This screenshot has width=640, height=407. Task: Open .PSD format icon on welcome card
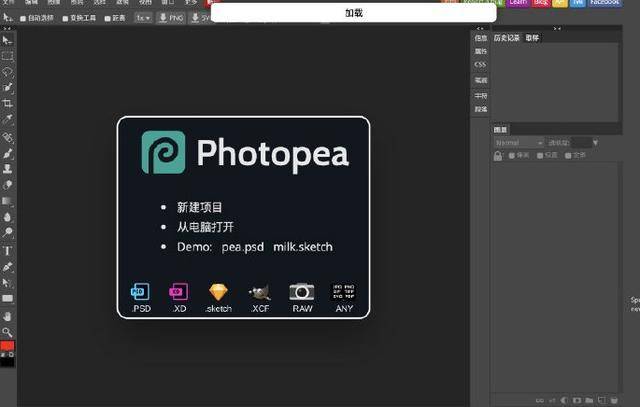[x=140, y=298]
